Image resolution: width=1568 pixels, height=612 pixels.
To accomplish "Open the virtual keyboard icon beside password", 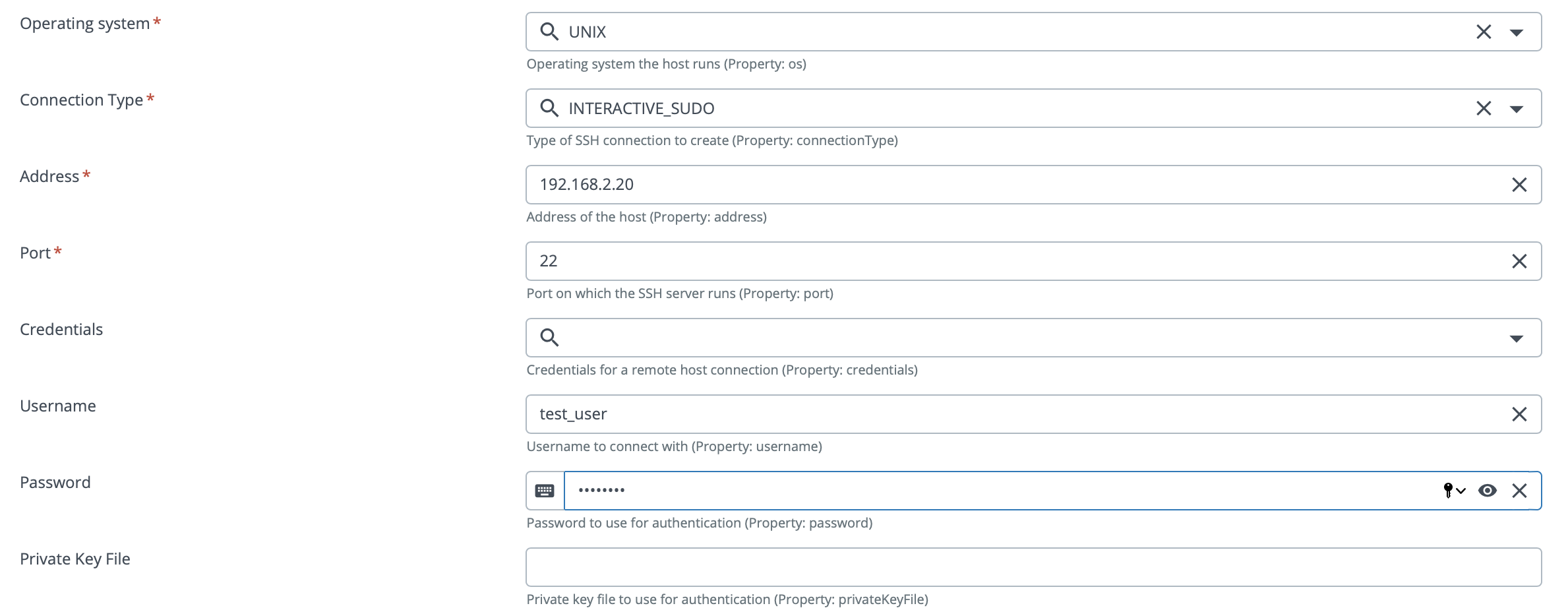I will coord(545,491).
